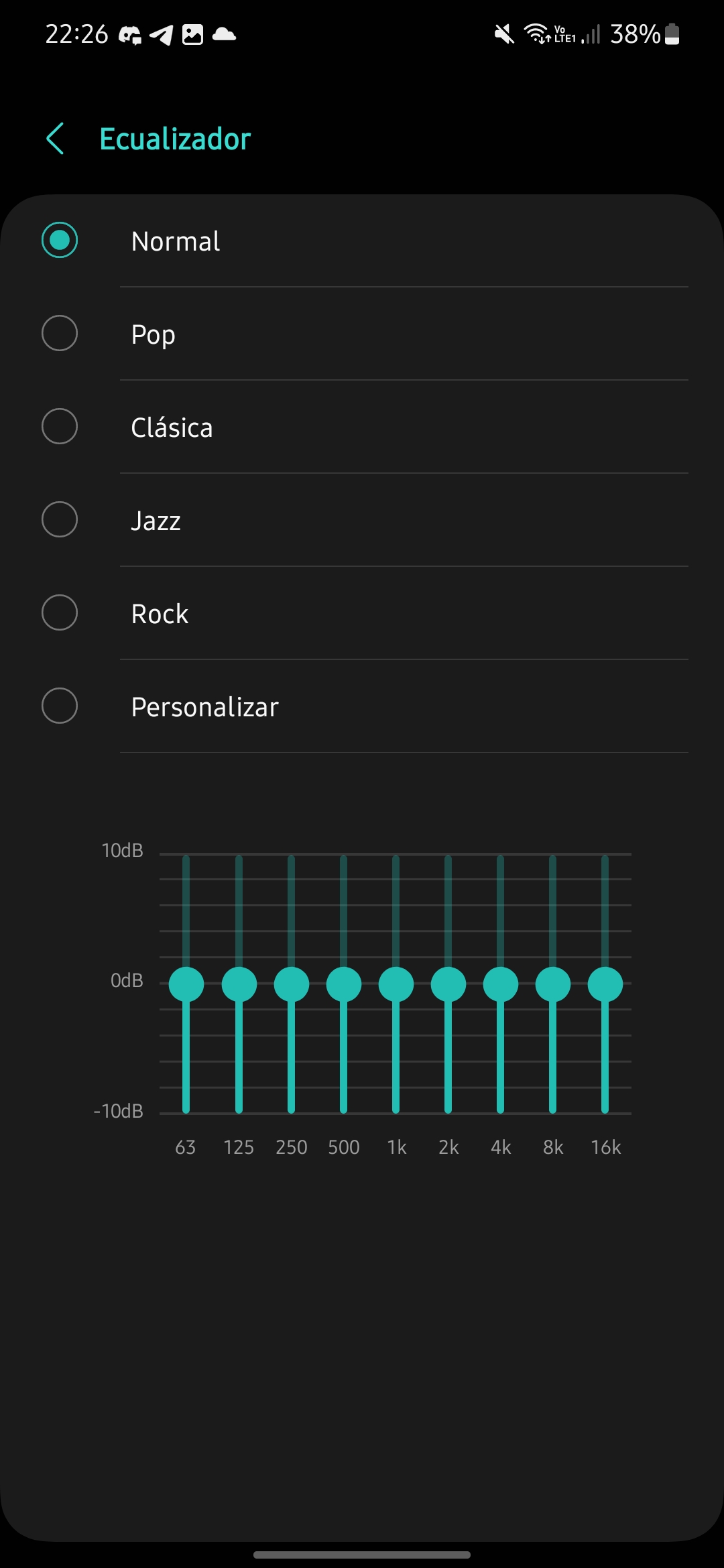Tap the battery icon in status bar

[x=672, y=34]
